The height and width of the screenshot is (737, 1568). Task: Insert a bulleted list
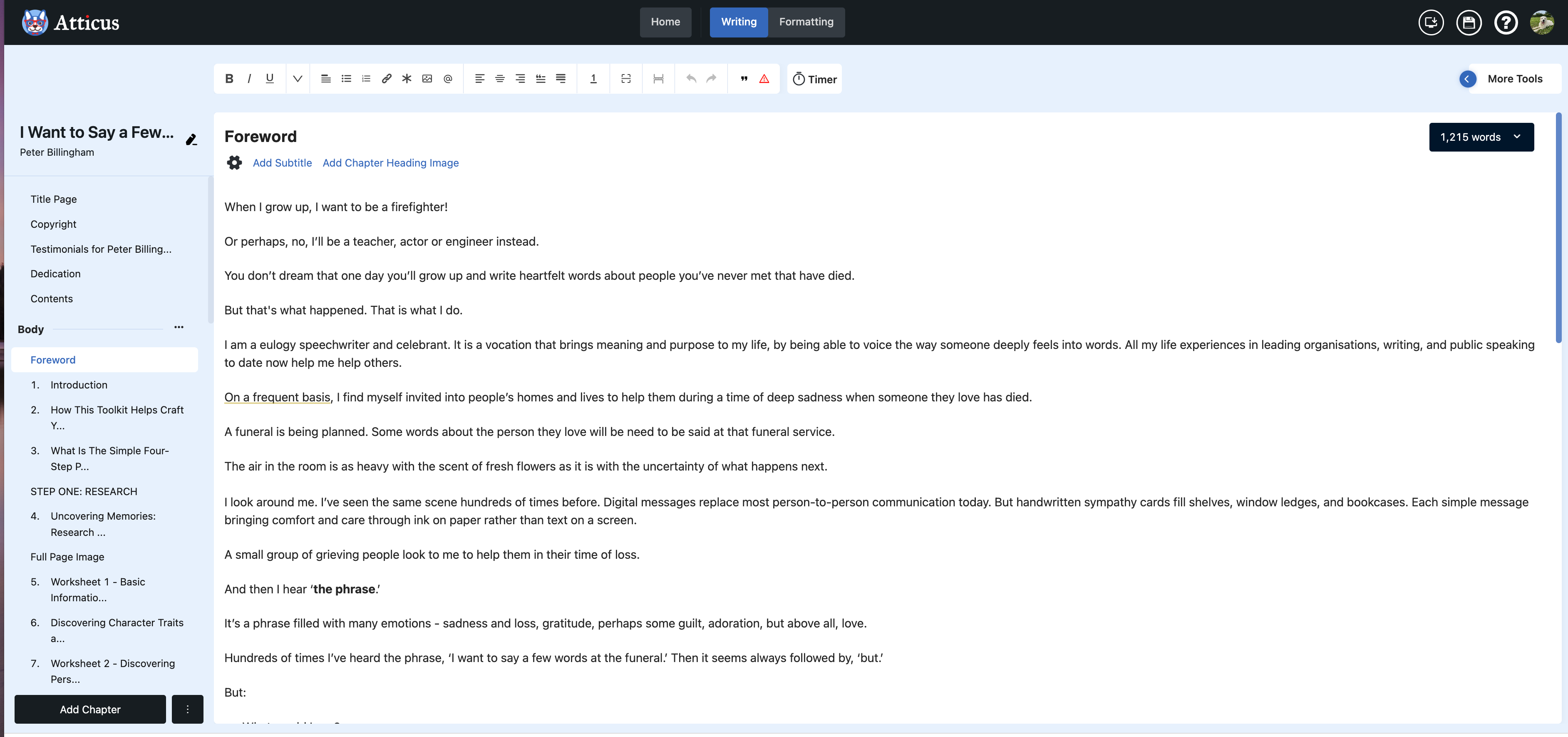[x=346, y=79]
